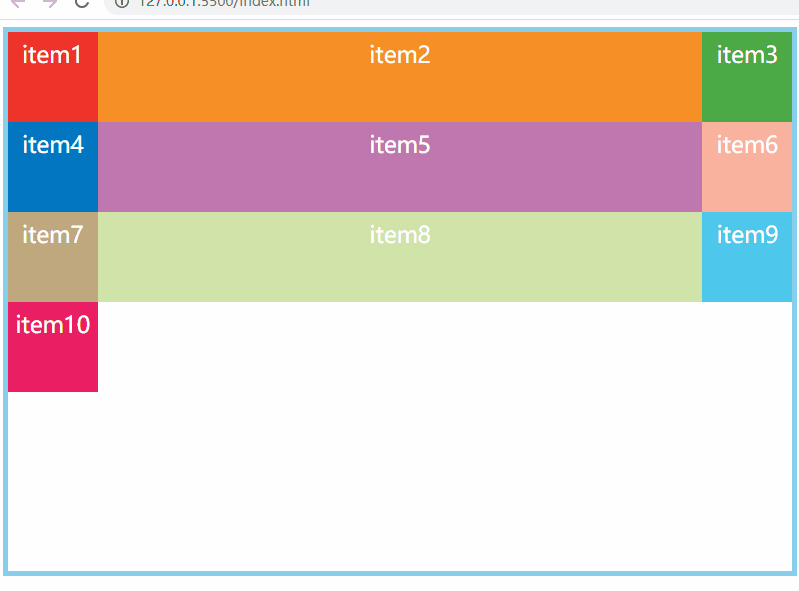Click the red item1 block
The width and height of the screenshot is (799, 591).
point(53,77)
